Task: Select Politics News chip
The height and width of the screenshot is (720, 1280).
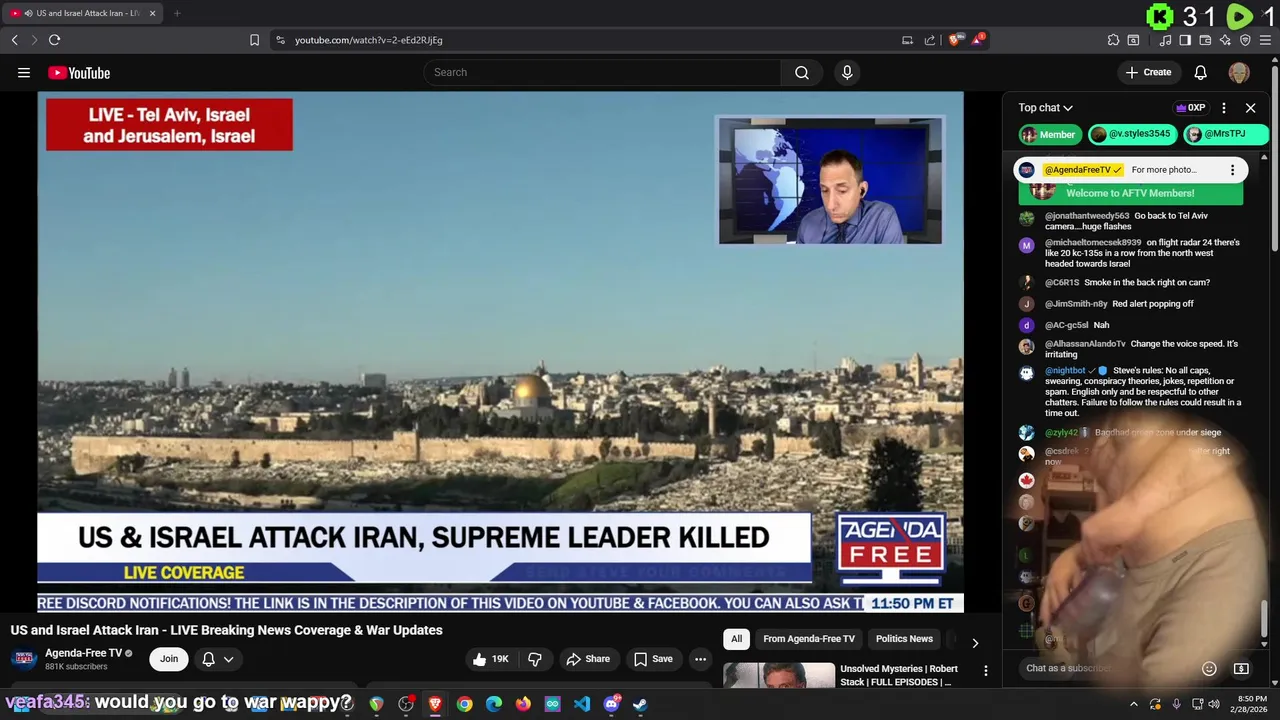Action: coord(904,639)
